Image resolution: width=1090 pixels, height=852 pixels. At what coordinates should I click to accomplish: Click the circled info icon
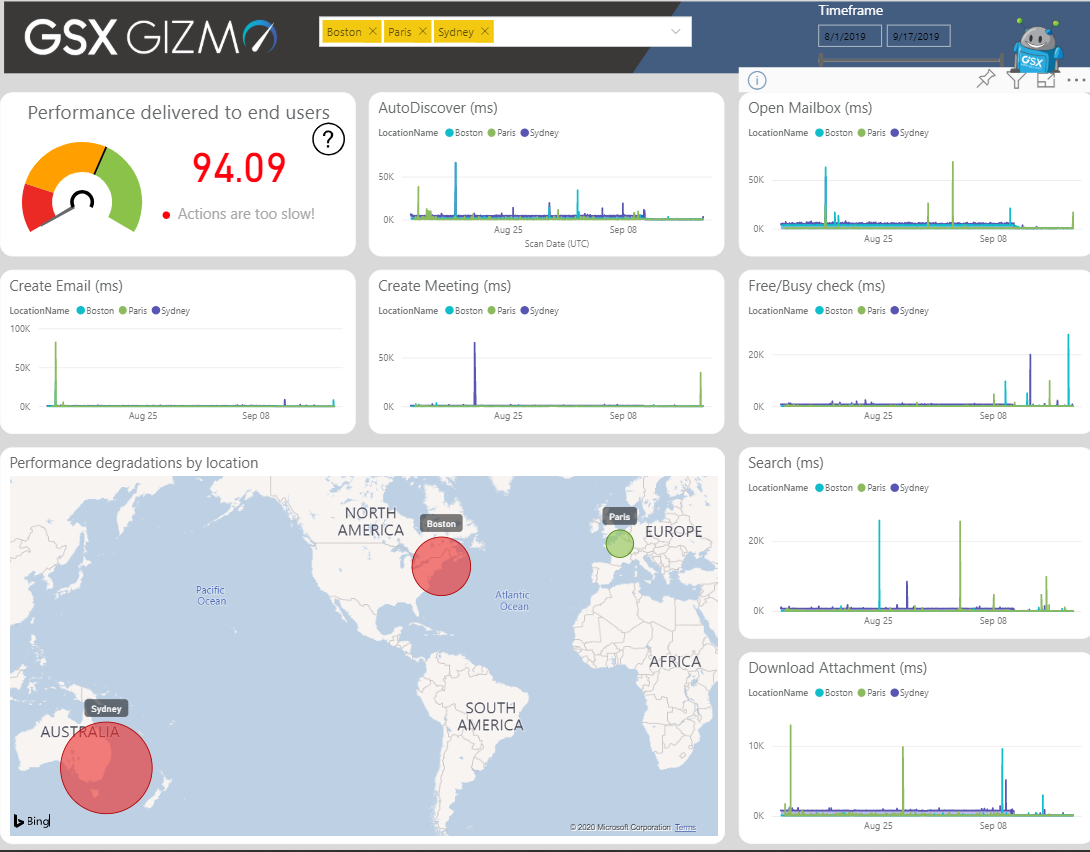[759, 80]
